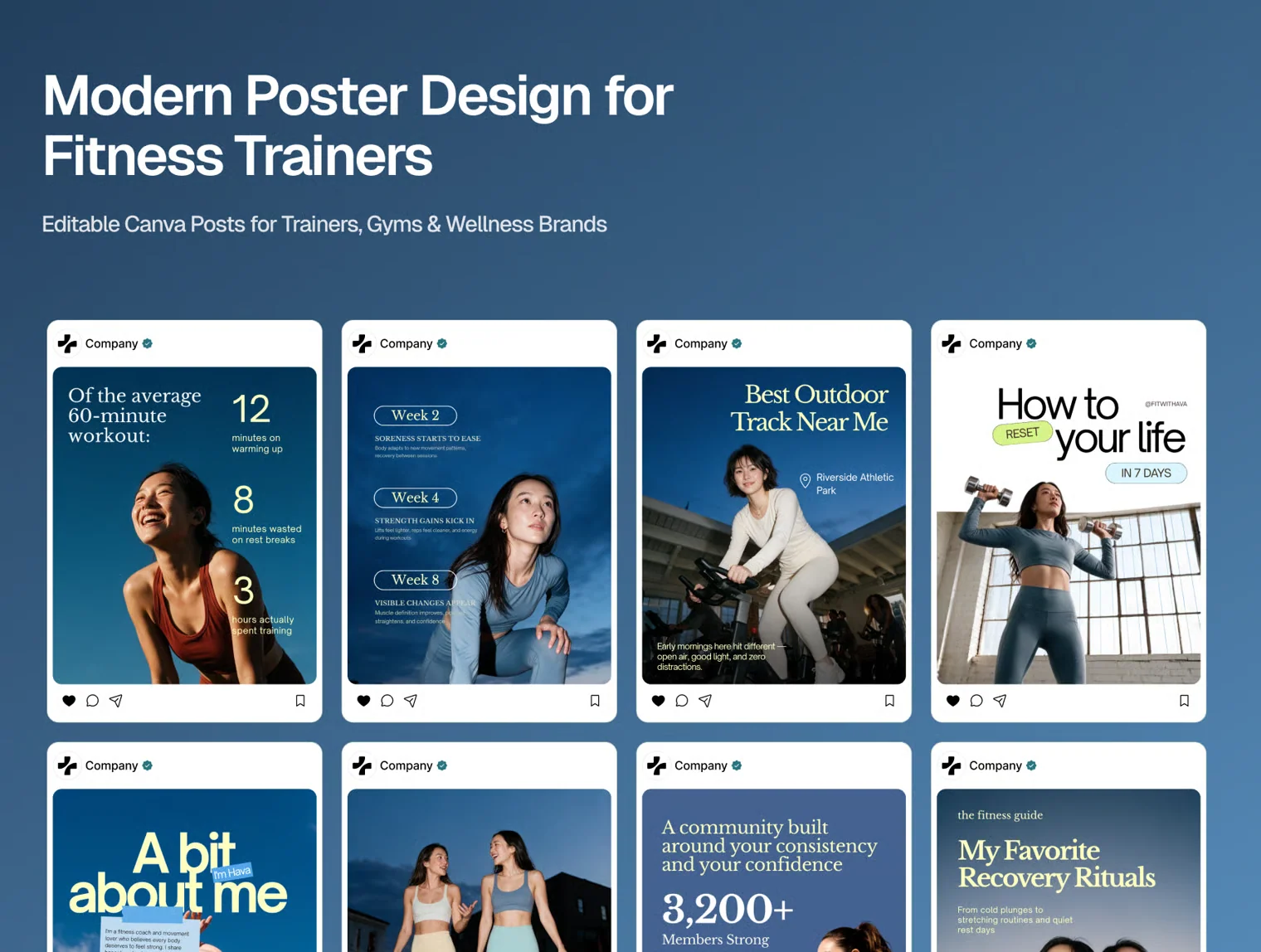Click 'the fitness guide' caption text
Screen dimensions: 1261x952
[x=1000, y=815]
